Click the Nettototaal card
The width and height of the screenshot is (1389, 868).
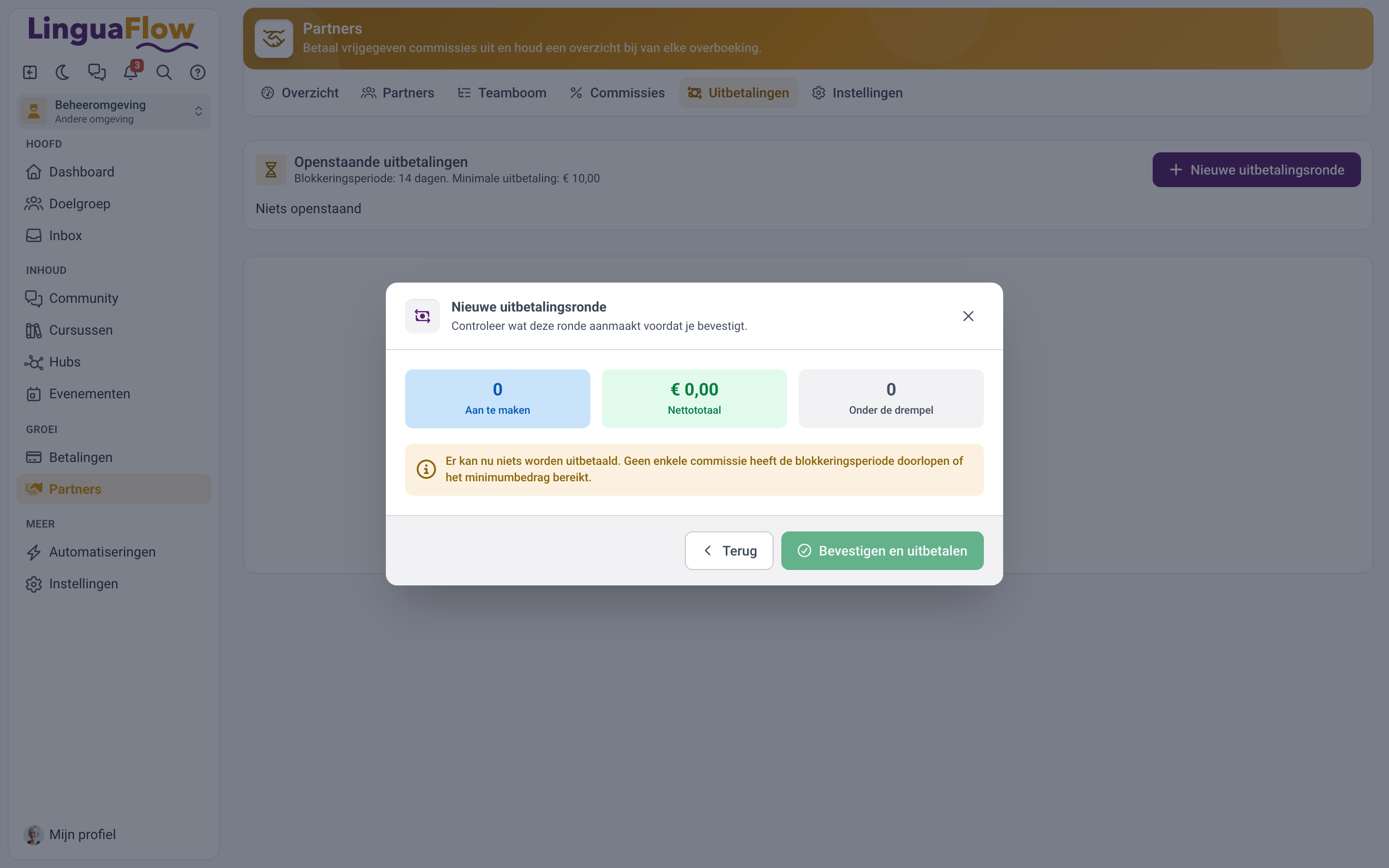coord(694,399)
